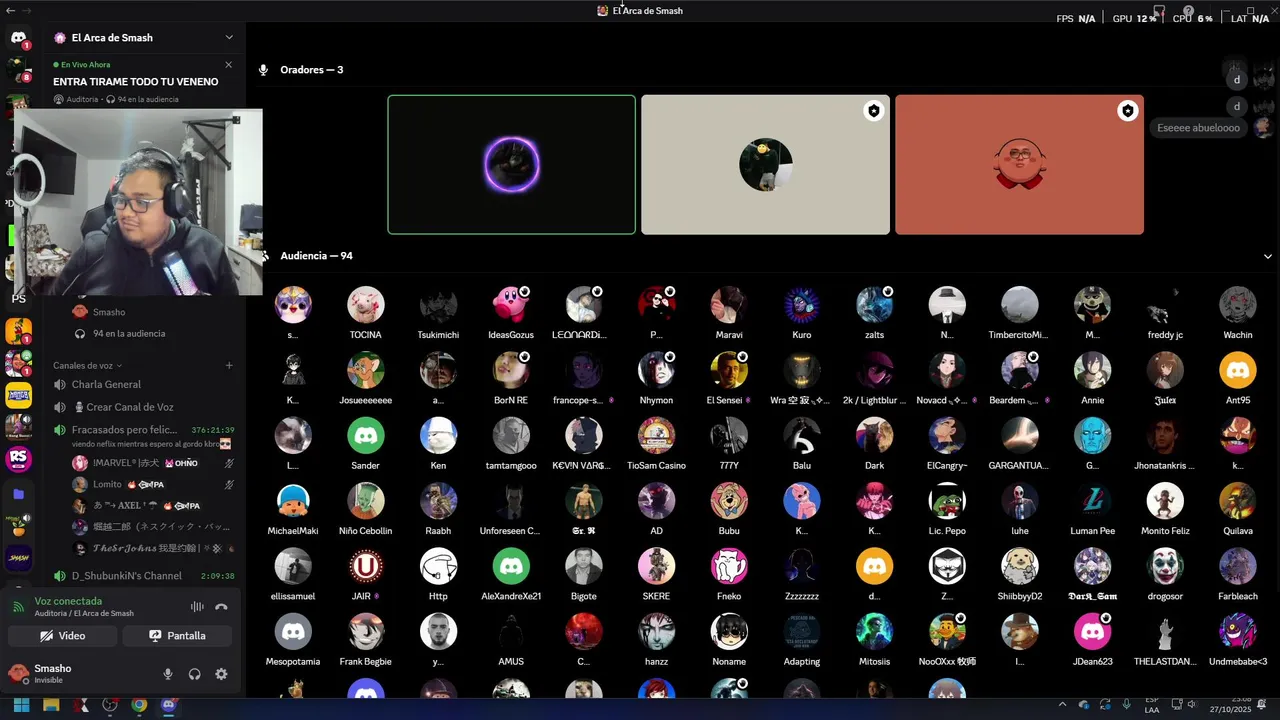Viewport: 1280px width, 720px height.
Task: Turn on camera with Vídeo button
Action: [x=62, y=636]
